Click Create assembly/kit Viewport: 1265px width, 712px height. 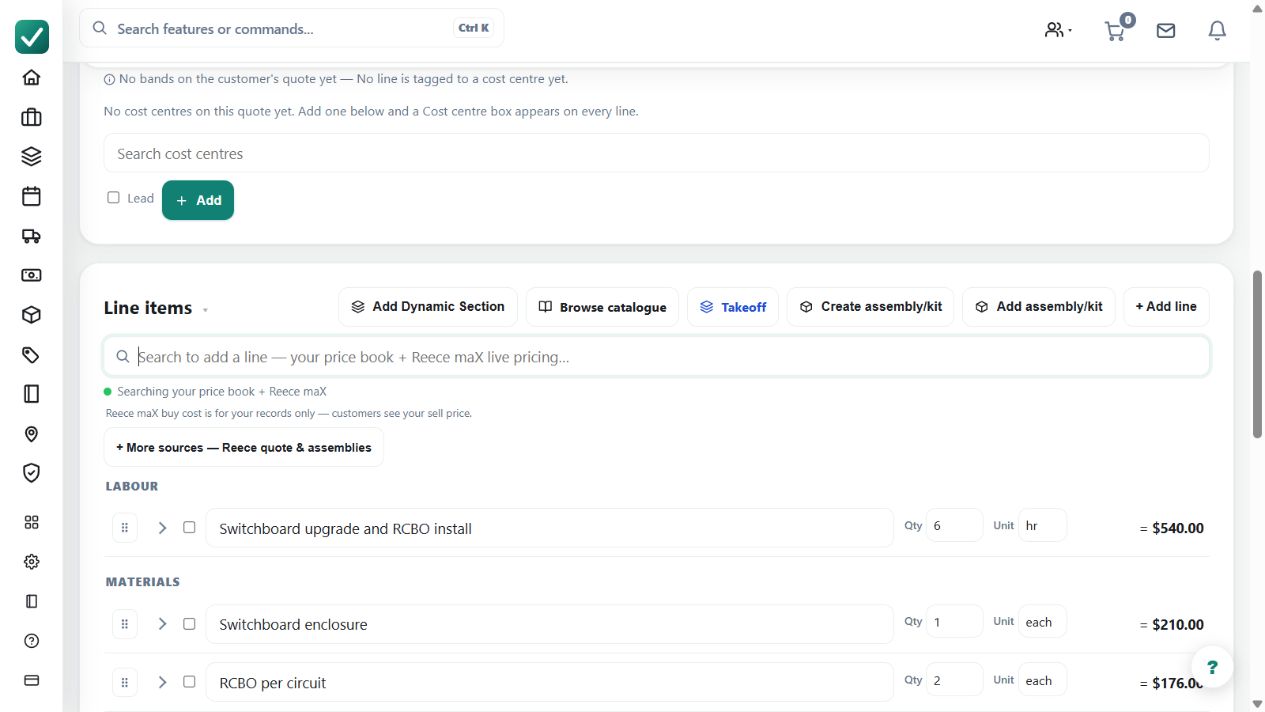click(870, 307)
